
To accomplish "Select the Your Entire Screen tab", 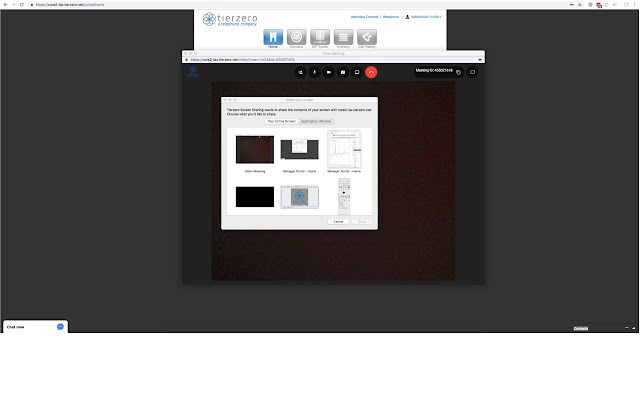I will pos(281,121).
